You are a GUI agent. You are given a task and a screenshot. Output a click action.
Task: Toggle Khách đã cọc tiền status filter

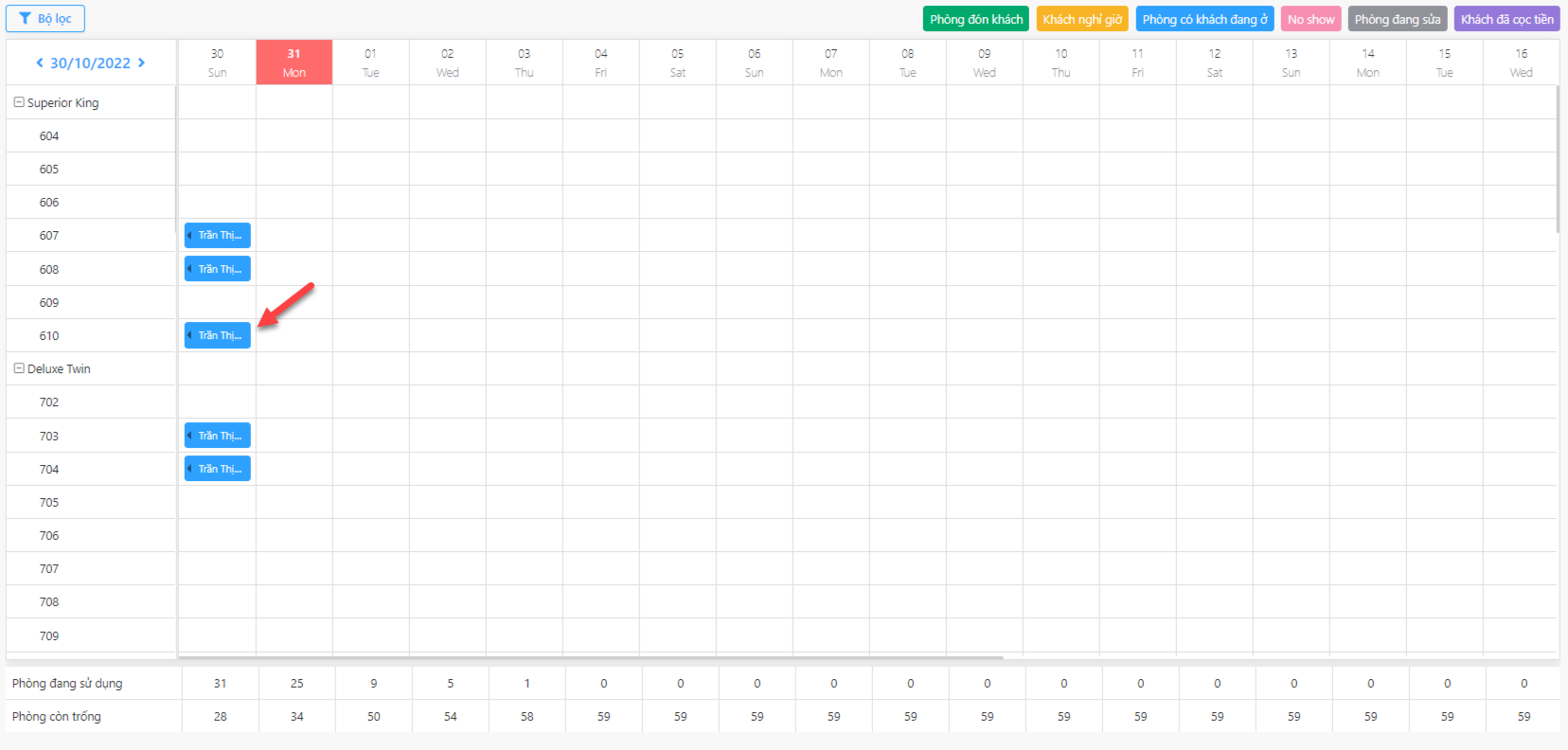tap(1507, 19)
